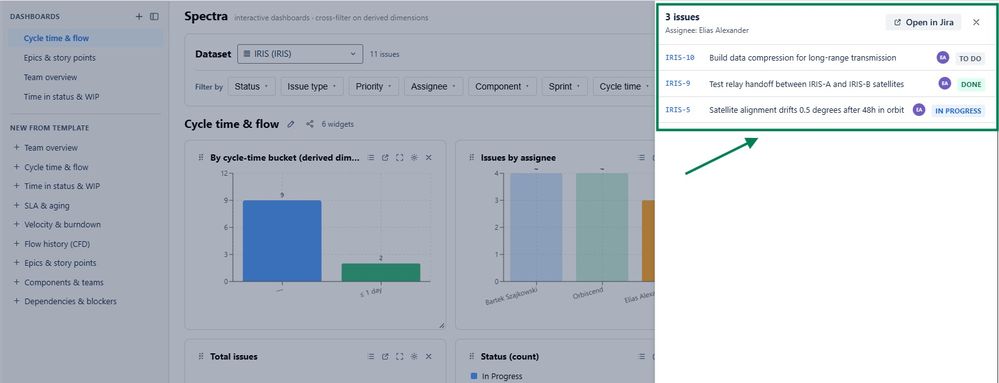This screenshot has width=999, height=383.
Task: Open cycle-time bucket widget in new window
Action: (385, 157)
